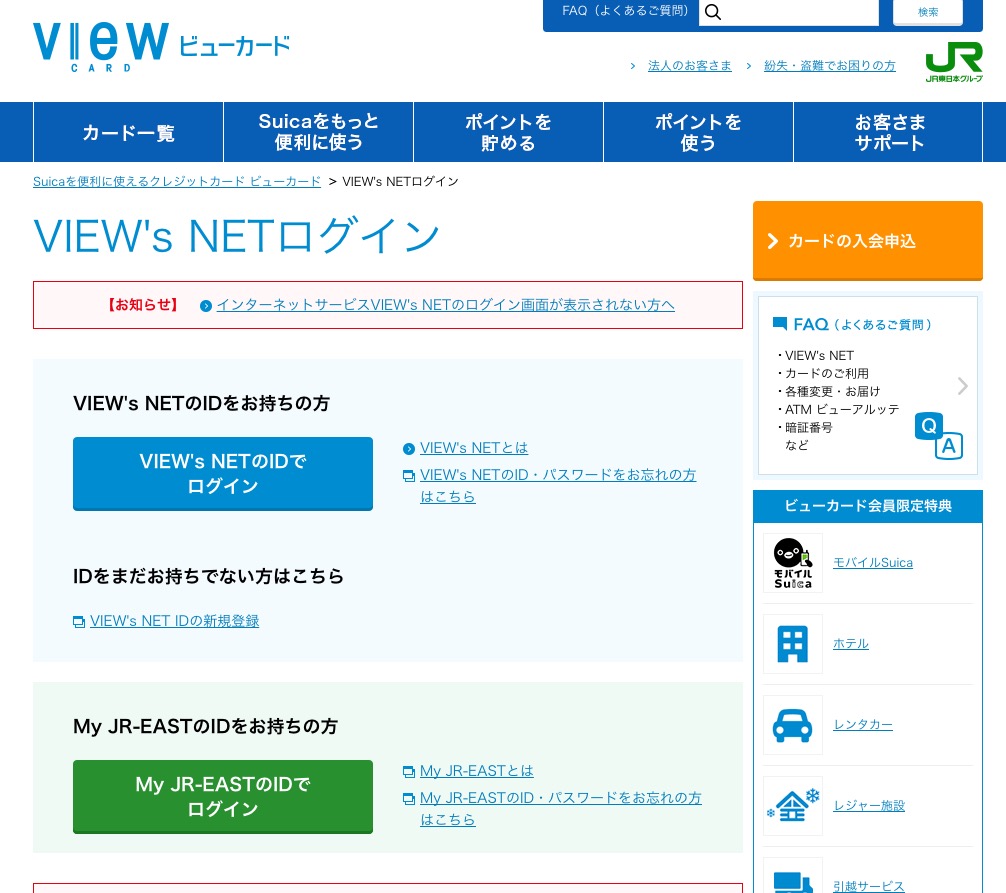Click the カードのご利用 FAQ item
The height and width of the screenshot is (893, 1006).
pos(826,373)
